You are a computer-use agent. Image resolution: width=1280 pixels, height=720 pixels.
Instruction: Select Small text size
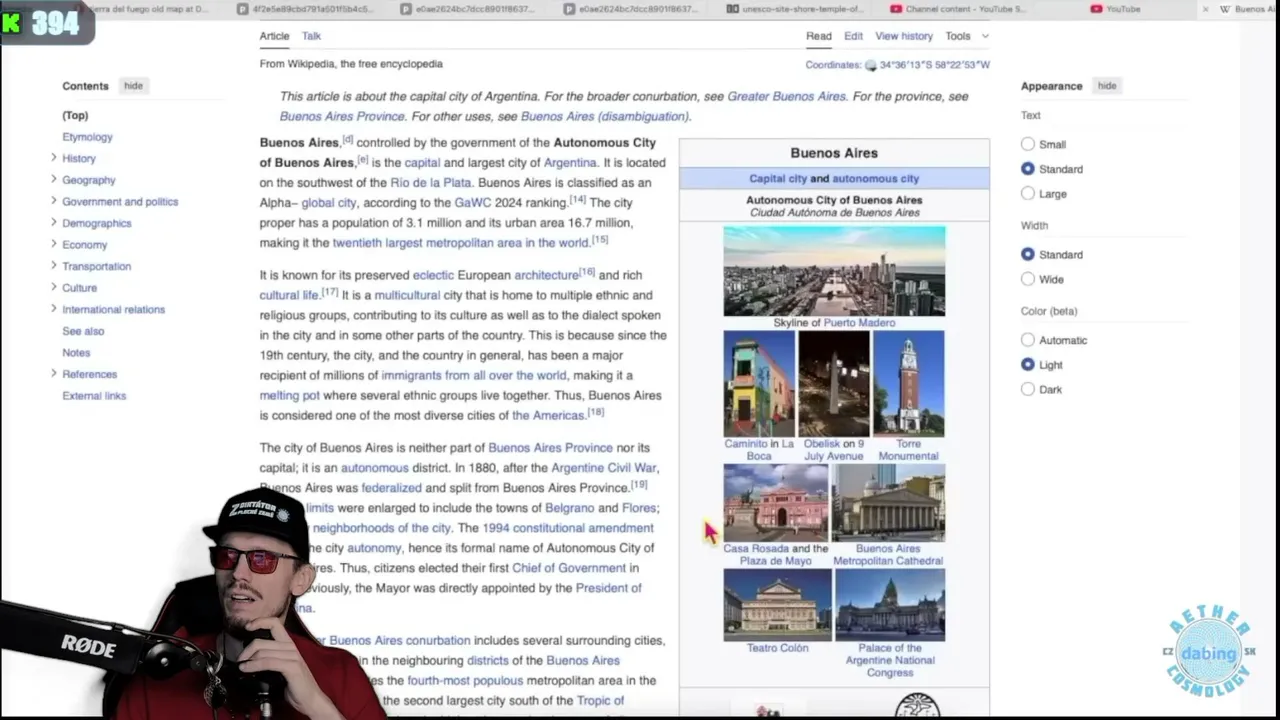(1028, 144)
